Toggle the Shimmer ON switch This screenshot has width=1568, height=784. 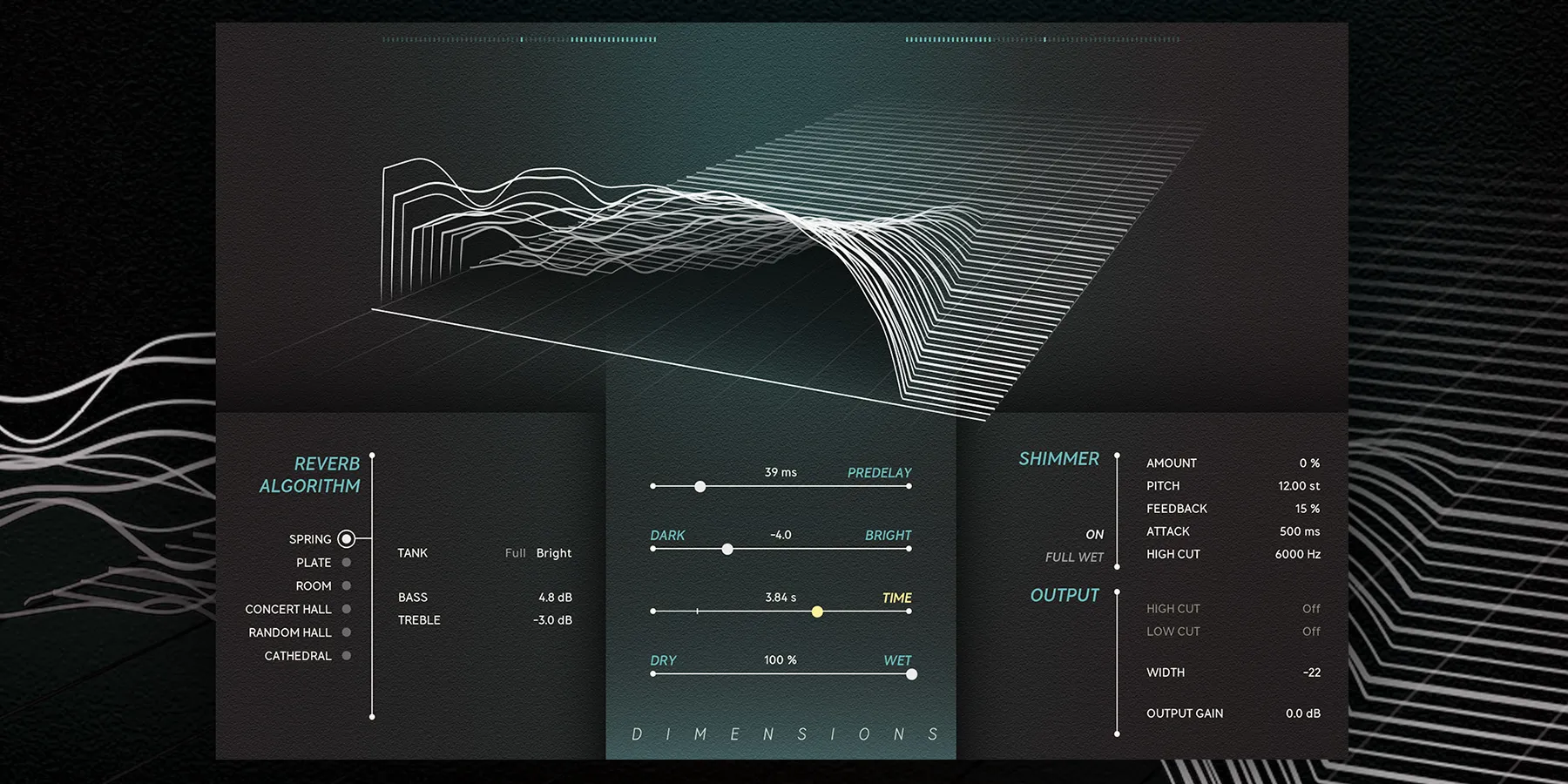1094,535
